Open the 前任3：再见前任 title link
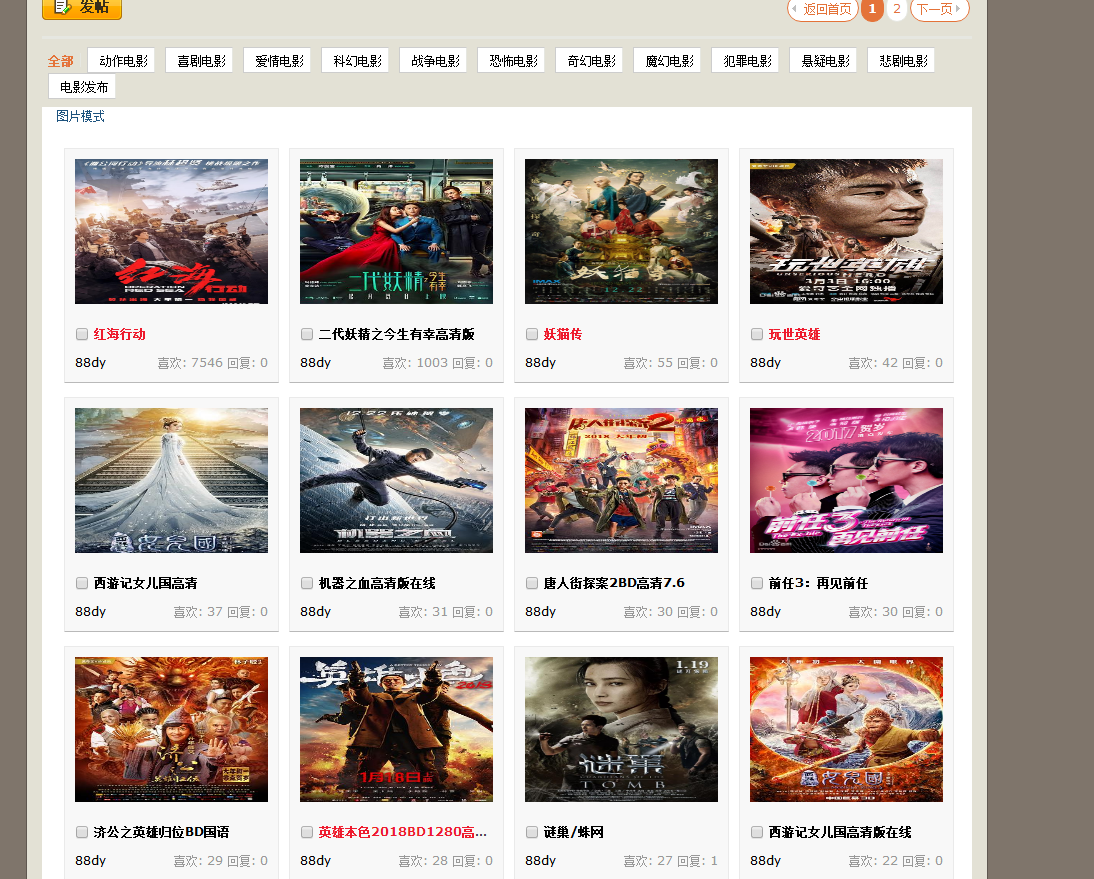1094x879 pixels. click(818, 583)
